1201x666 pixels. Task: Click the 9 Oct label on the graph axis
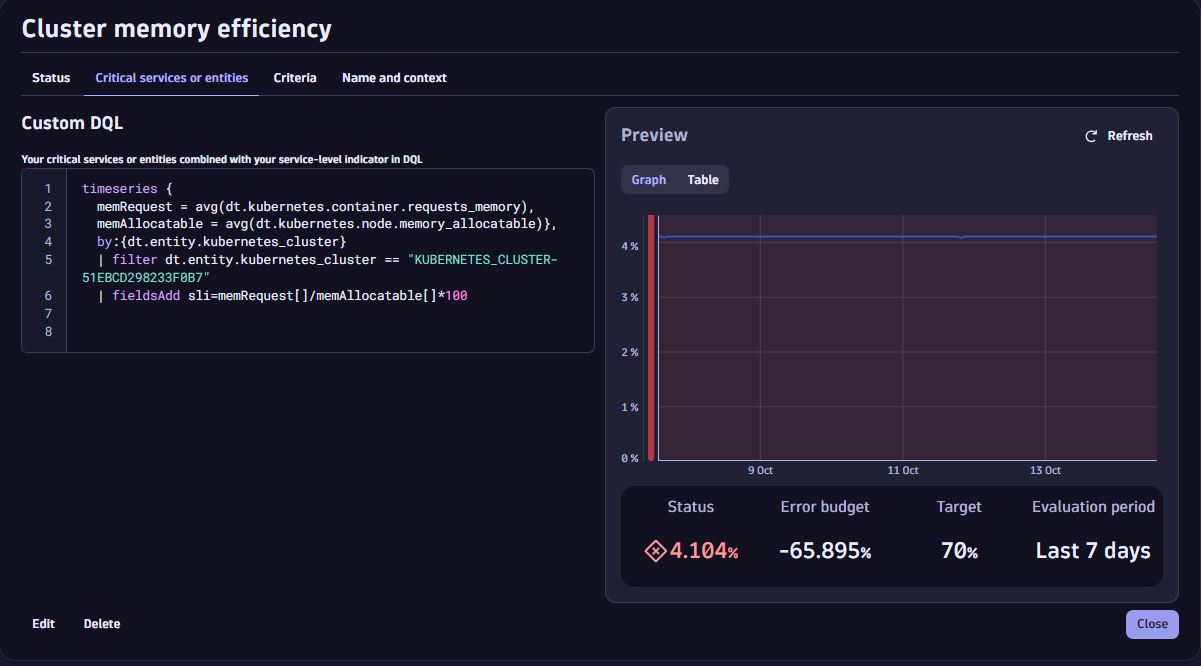coord(760,470)
